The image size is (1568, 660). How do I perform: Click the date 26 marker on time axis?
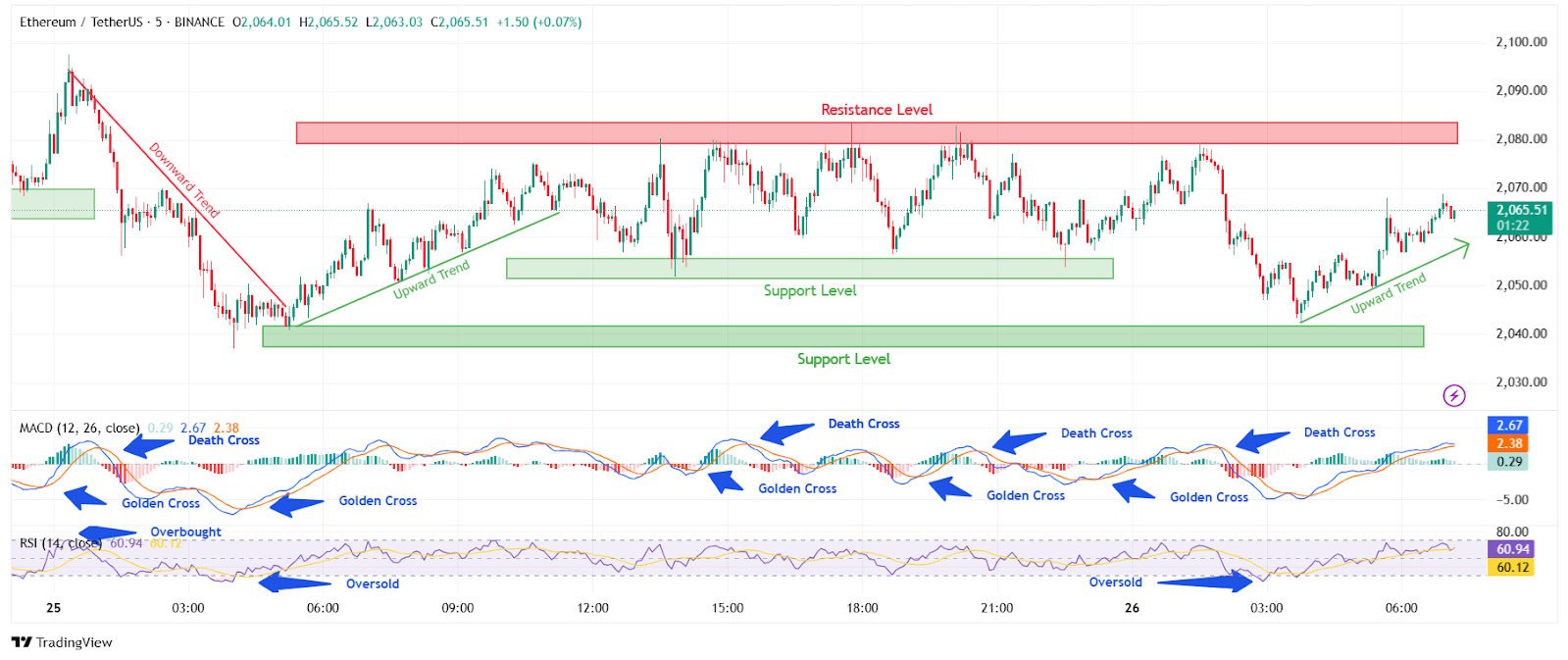[1132, 608]
